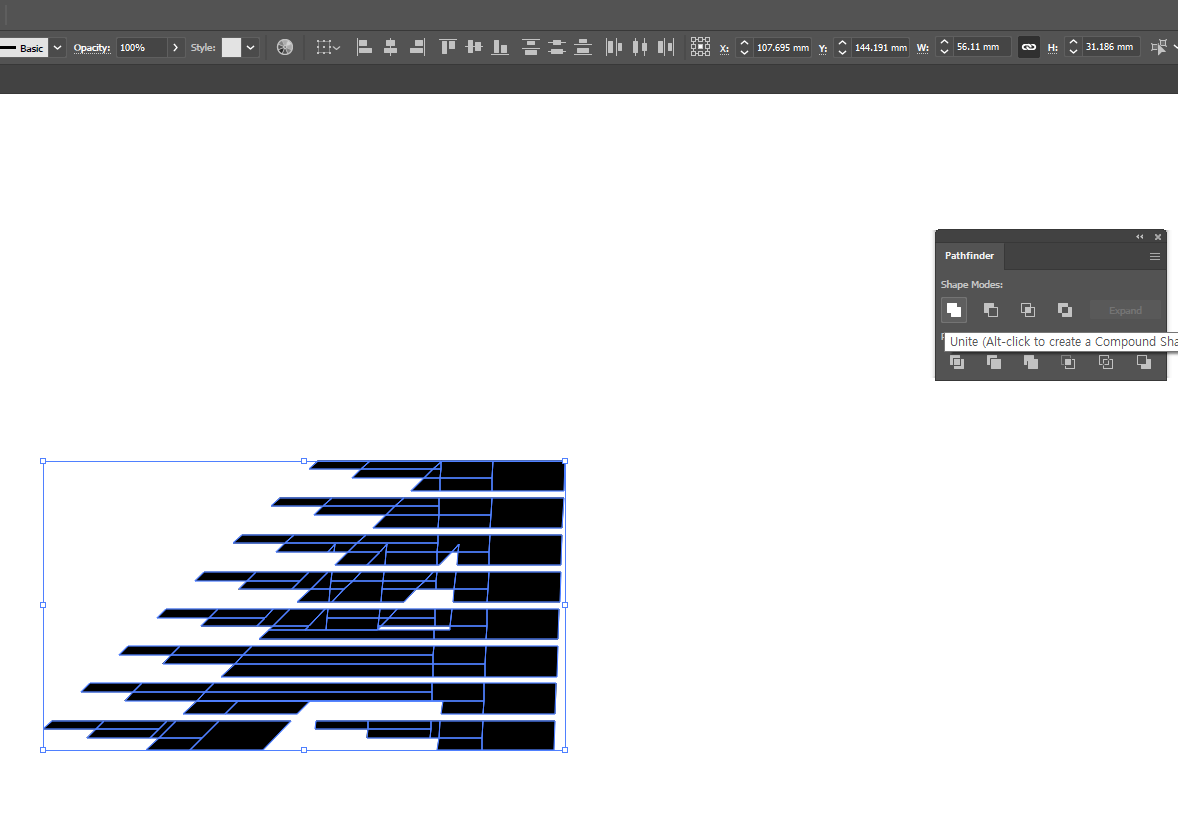This screenshot has height=823, width=1178.
Task: Click Vertical Align Center icon
Action: click(474, 47)
